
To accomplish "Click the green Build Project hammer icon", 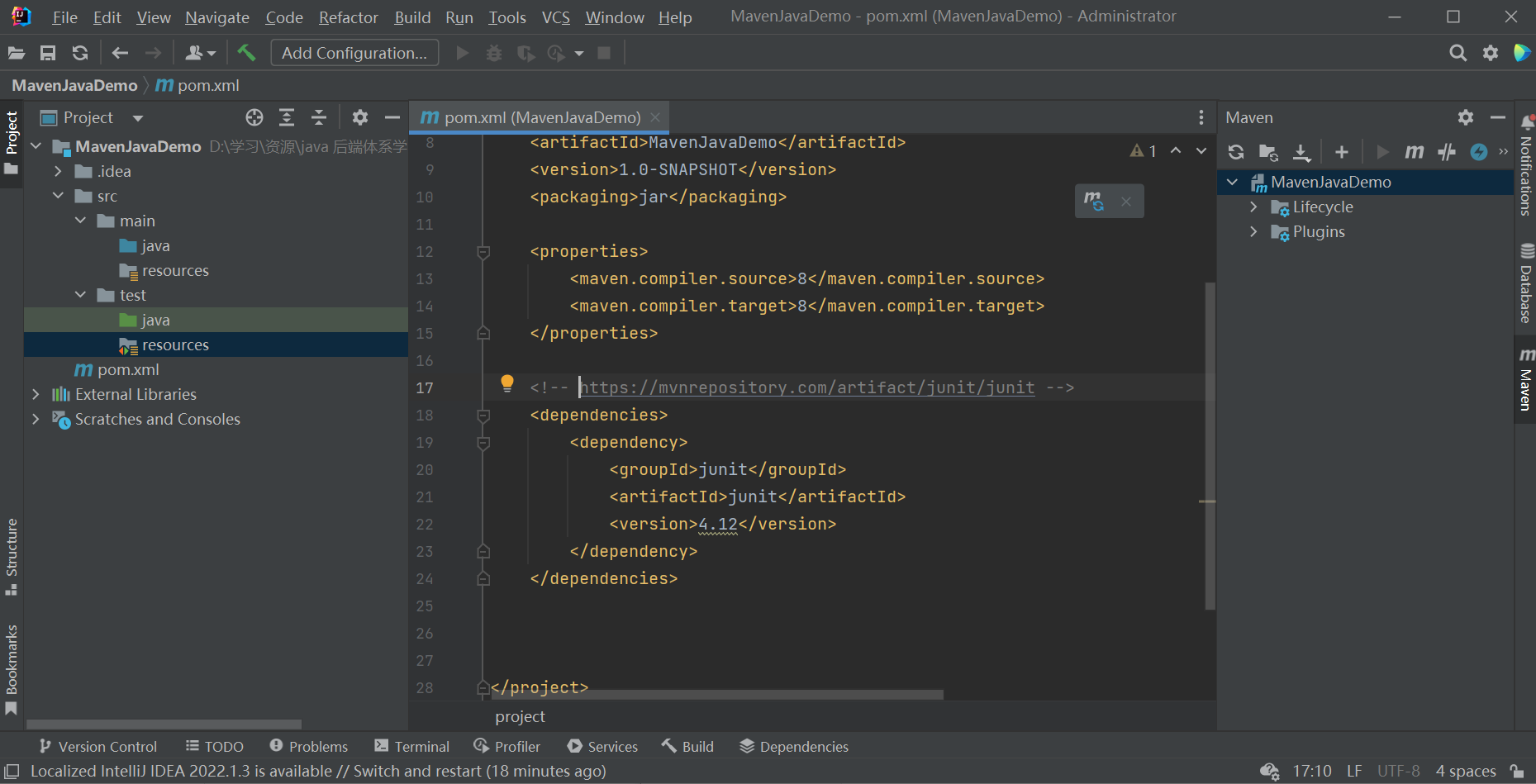I will (x=246, y=53).
